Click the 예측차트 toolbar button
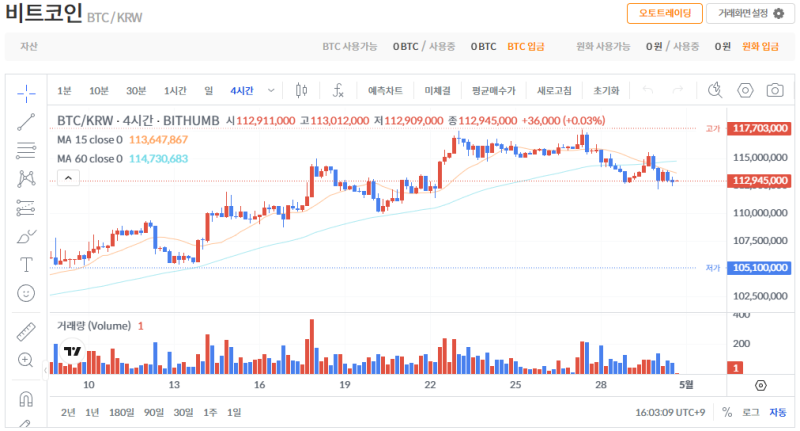 pyautogui.click(x=385, y=91)
